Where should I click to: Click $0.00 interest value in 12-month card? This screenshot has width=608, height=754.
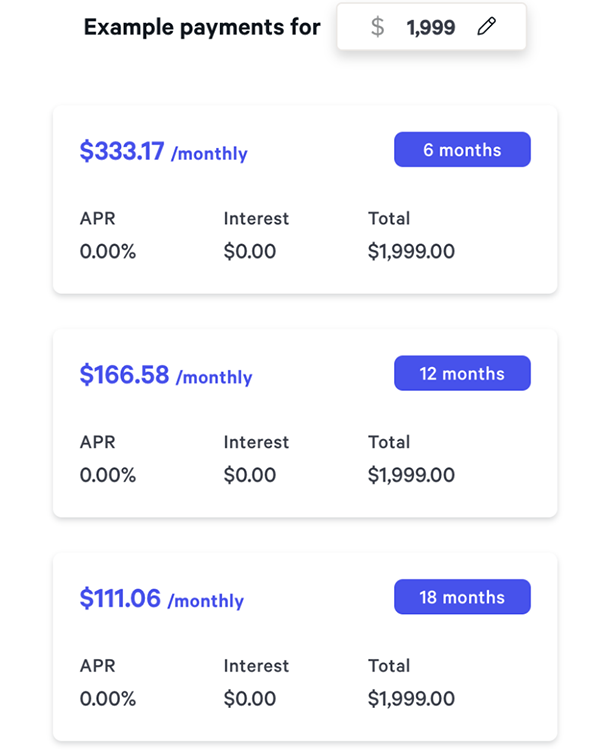click(x=250, y=475)
